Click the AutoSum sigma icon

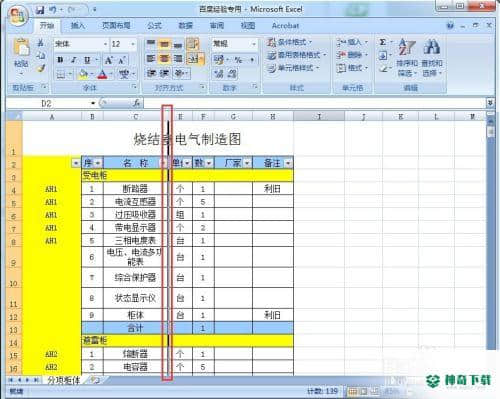pos(382,42)
